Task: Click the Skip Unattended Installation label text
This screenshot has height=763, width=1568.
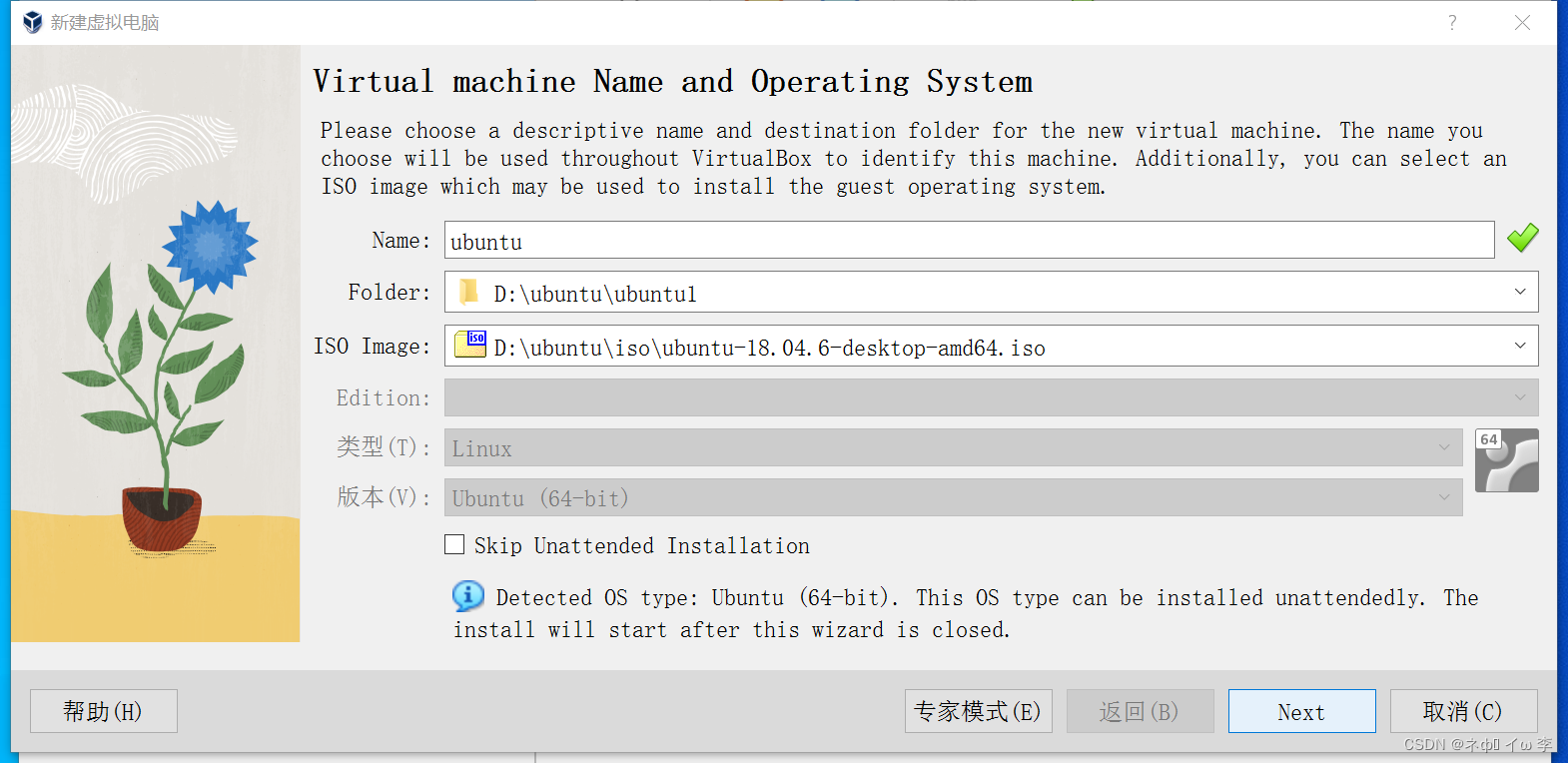Action: pos(641,545)
